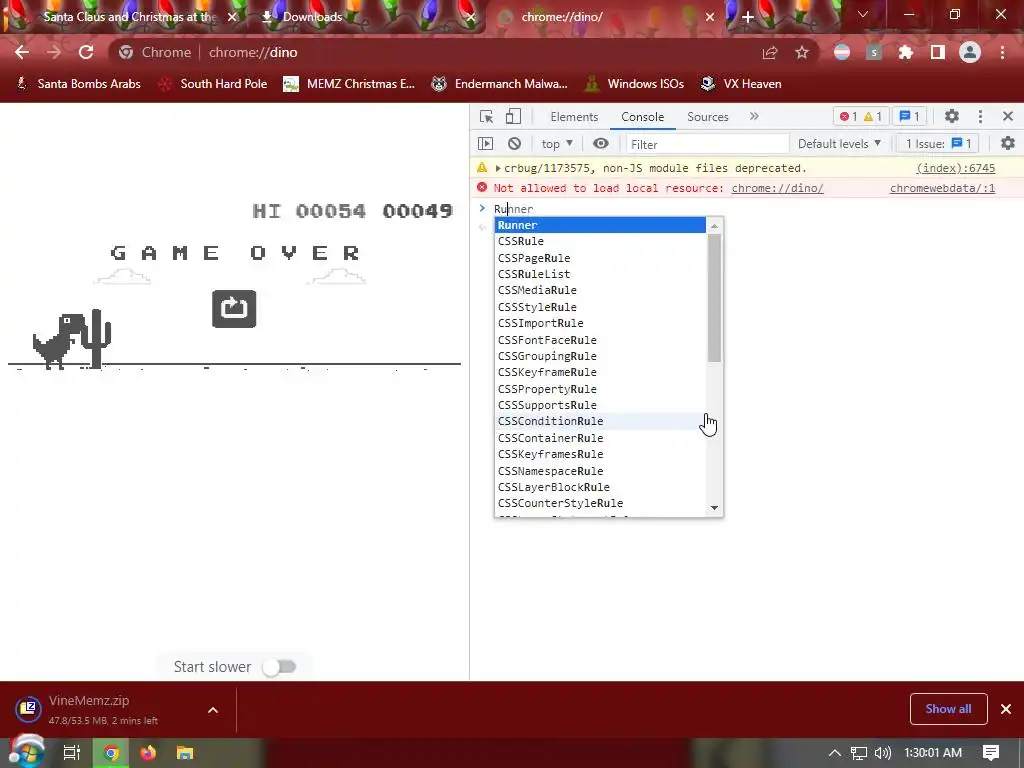Open the Default levels dropdown

839,144
